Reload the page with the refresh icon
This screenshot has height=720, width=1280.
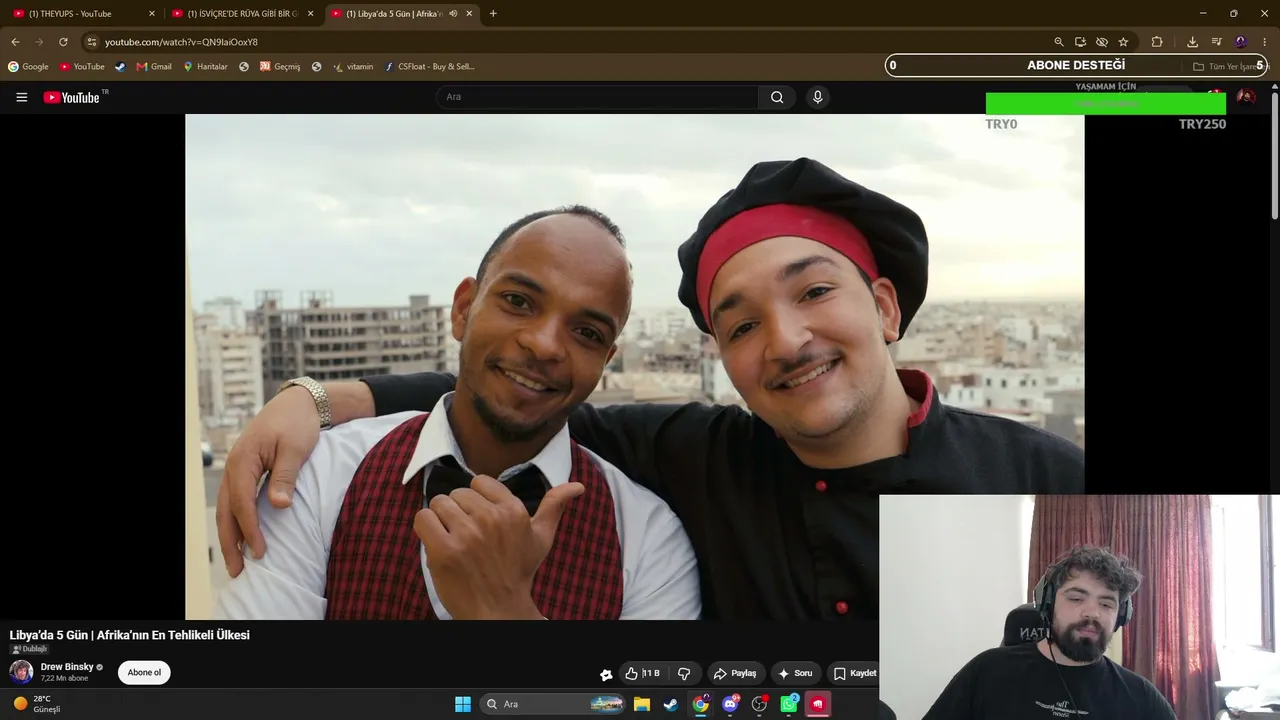(63, 42)
